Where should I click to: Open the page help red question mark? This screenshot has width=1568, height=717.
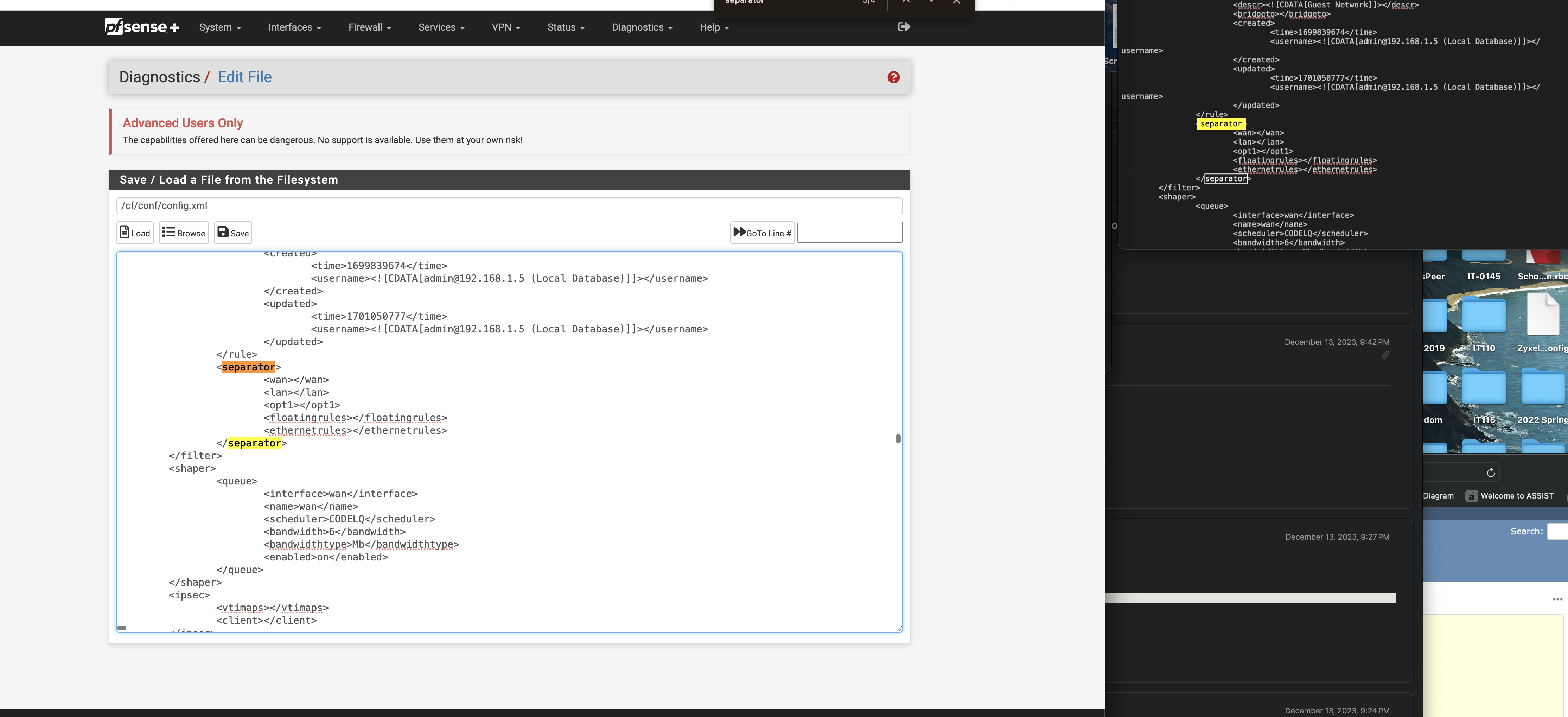coord(893,77)
